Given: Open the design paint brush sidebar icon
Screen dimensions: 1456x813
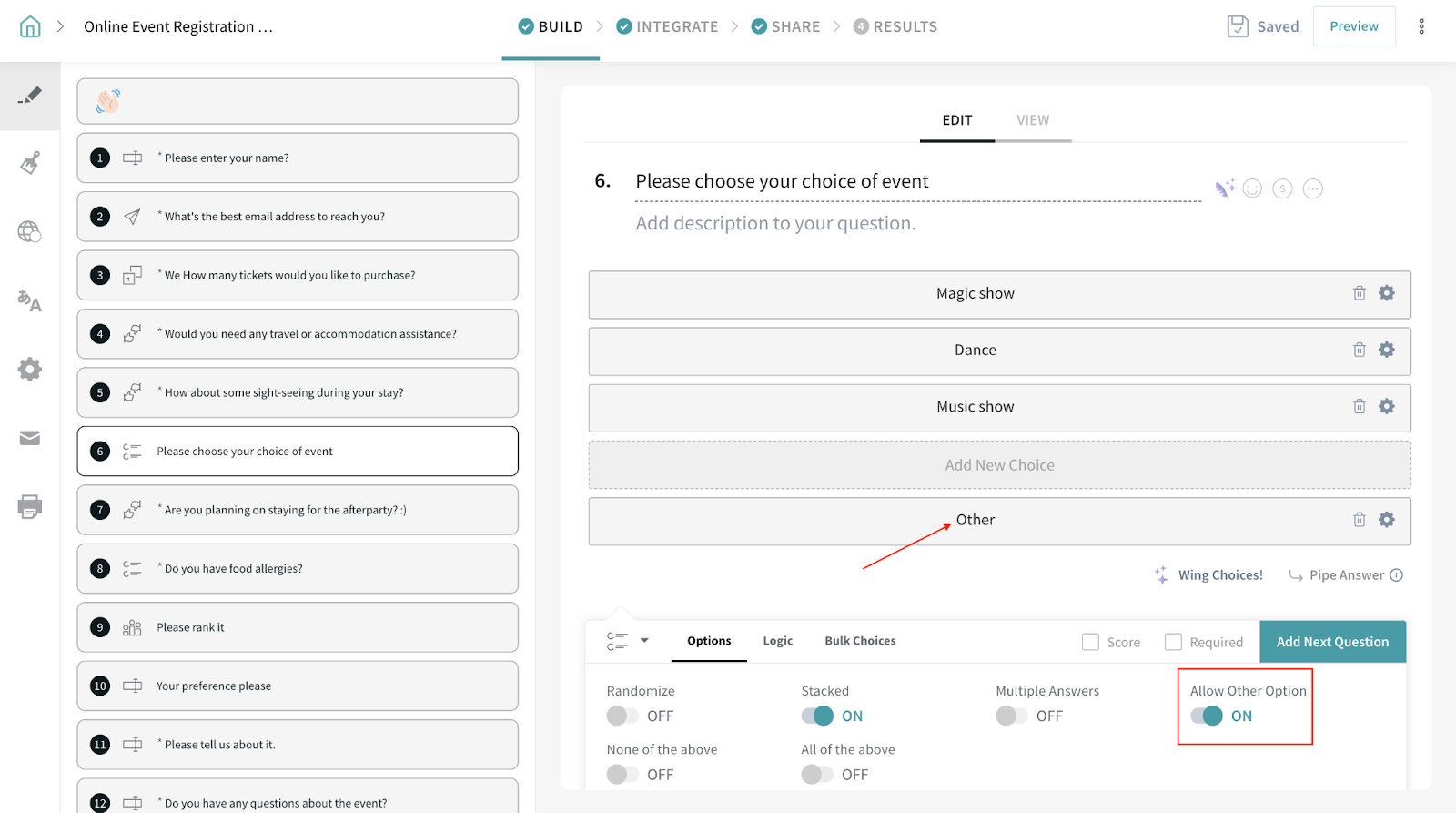Looking at the screenshot, I should click(x=30, y=164).
